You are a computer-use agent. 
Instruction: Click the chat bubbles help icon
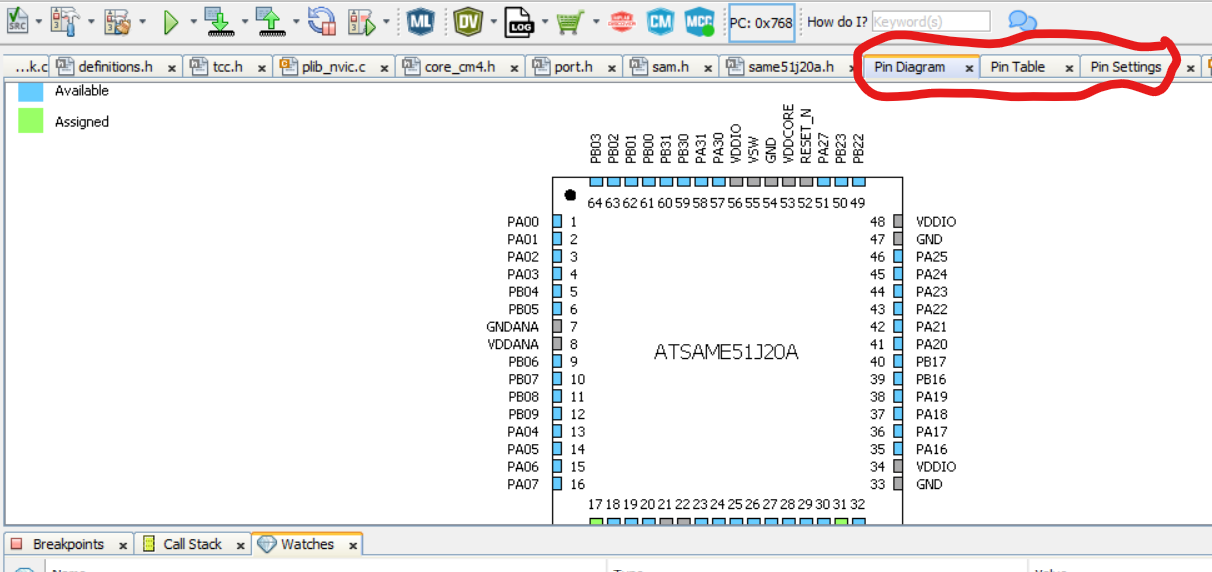(x=1022, y=21)
